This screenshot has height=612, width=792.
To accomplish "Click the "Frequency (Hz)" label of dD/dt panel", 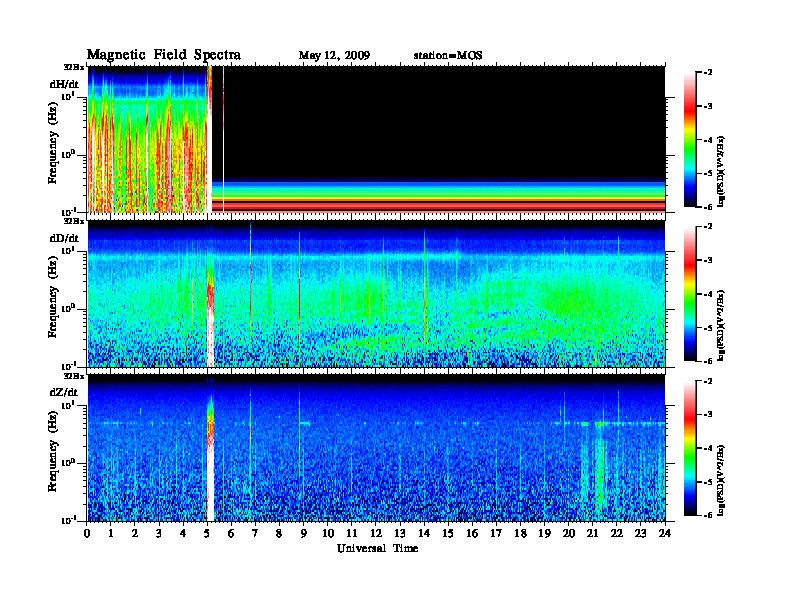I will [53, 297].
